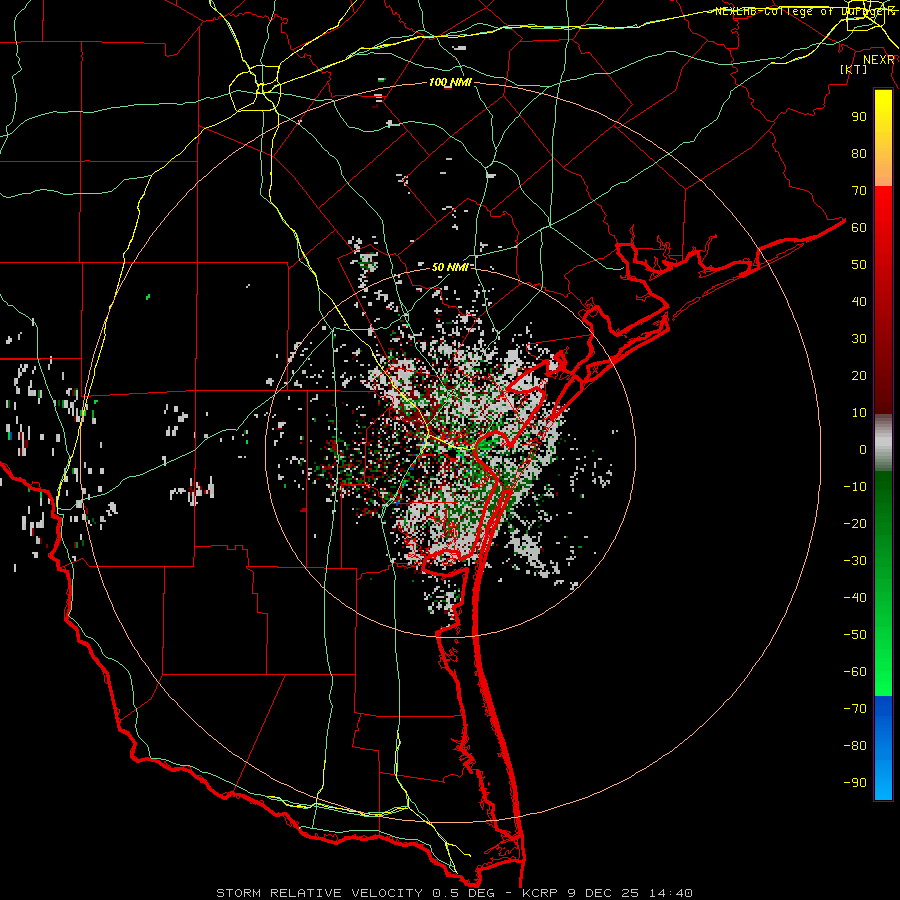The image size is (900, 900).
Task: Click the gray near-zero color bar segment
Action: coord(883,443)
